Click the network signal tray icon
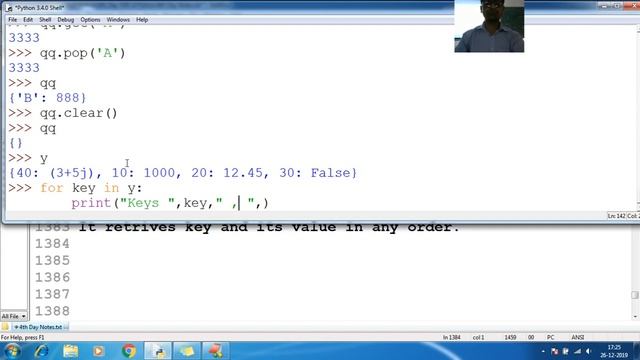 click(577, 351)
